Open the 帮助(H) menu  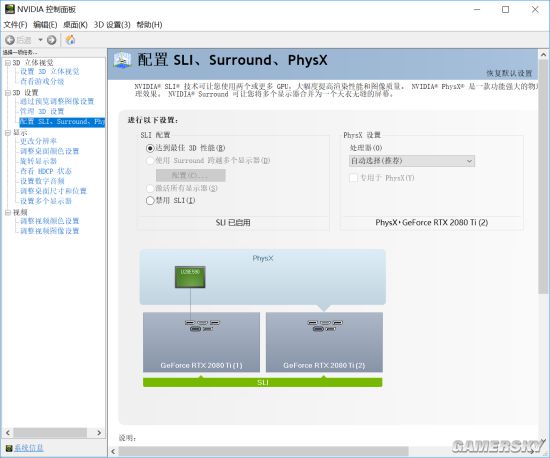tap(149, 25)
